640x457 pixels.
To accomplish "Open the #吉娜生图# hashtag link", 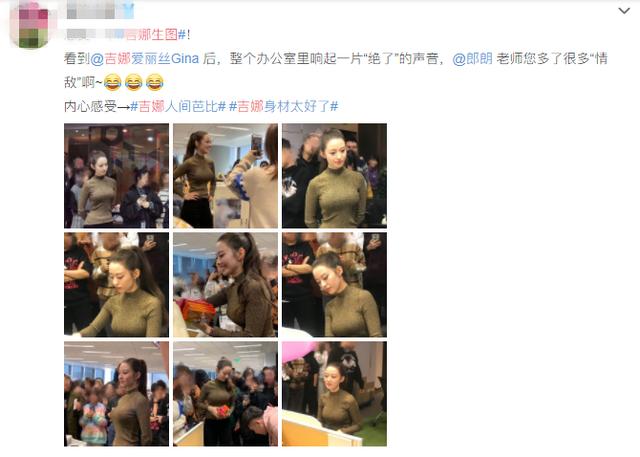I will pos(150,35).
